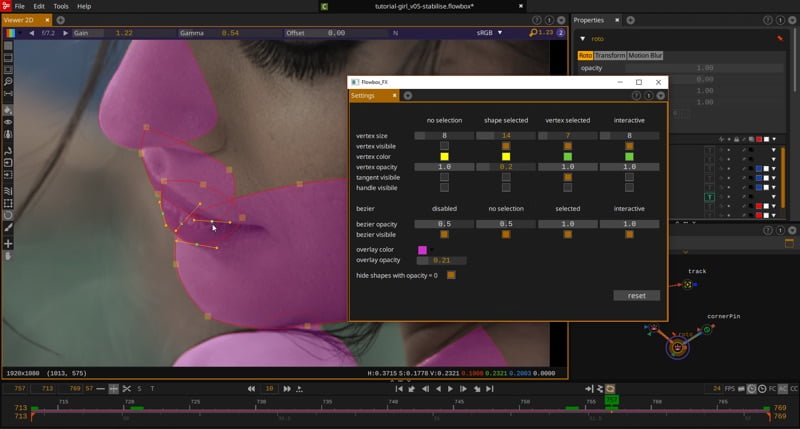800x429 pixels.
Task: Click the reset button
Action: (636, 295)
